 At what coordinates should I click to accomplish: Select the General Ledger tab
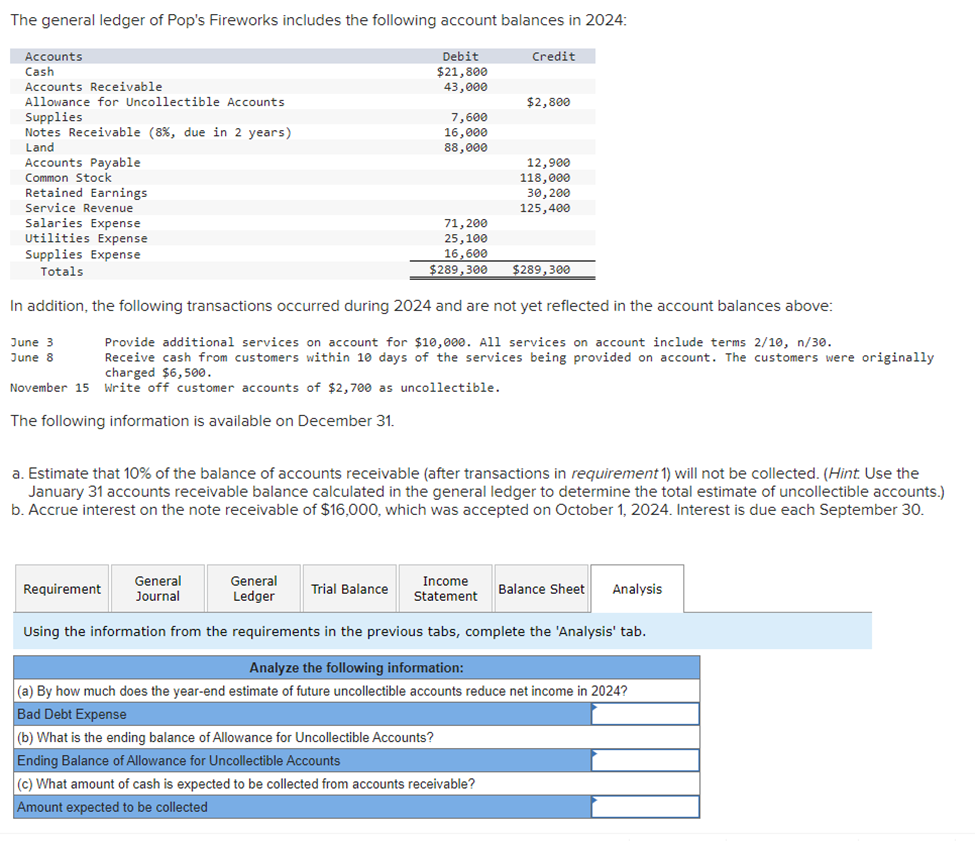253,588
